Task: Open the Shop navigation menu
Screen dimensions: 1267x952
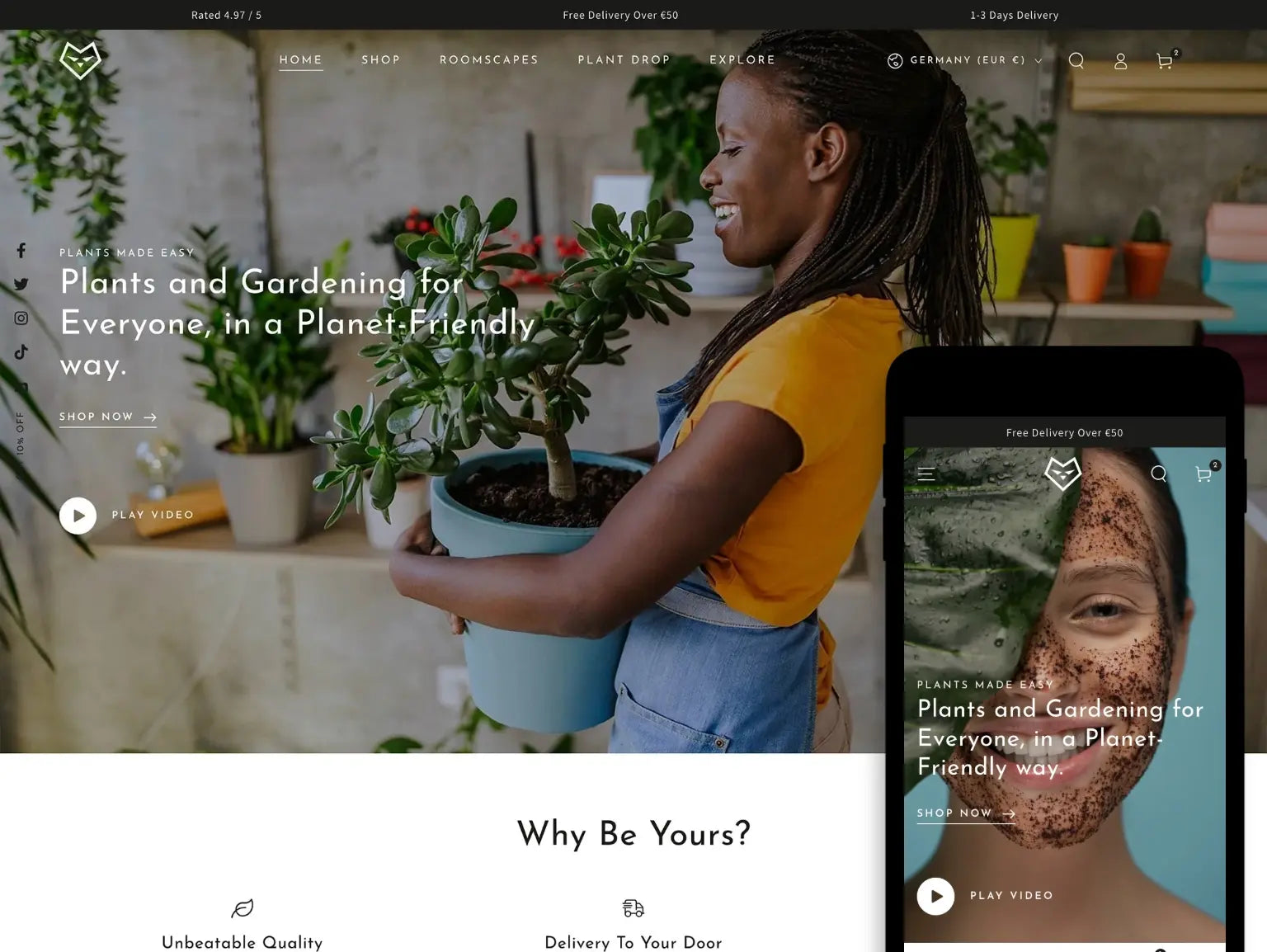Action: (x=381, y=60)
